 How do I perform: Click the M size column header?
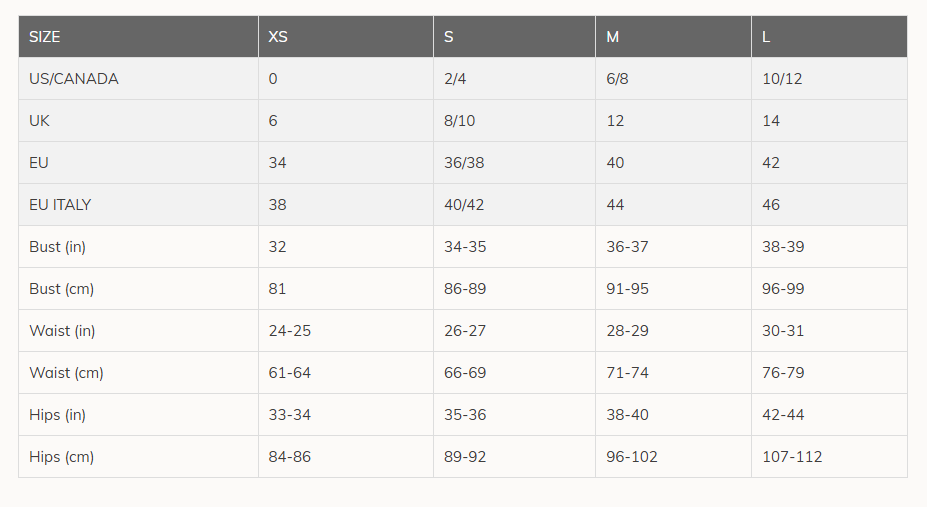click(613, 37)
